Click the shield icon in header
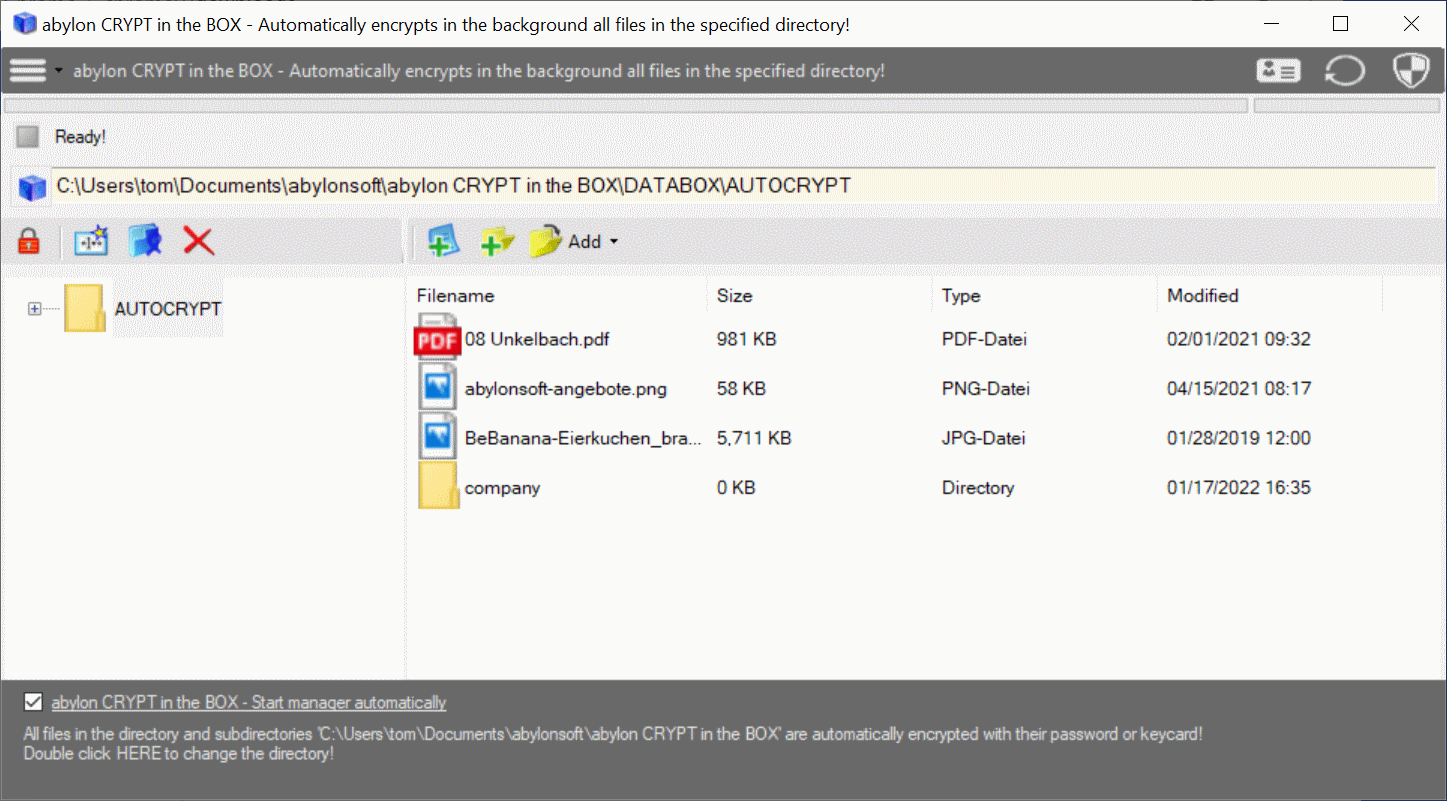 (1411, 71)
